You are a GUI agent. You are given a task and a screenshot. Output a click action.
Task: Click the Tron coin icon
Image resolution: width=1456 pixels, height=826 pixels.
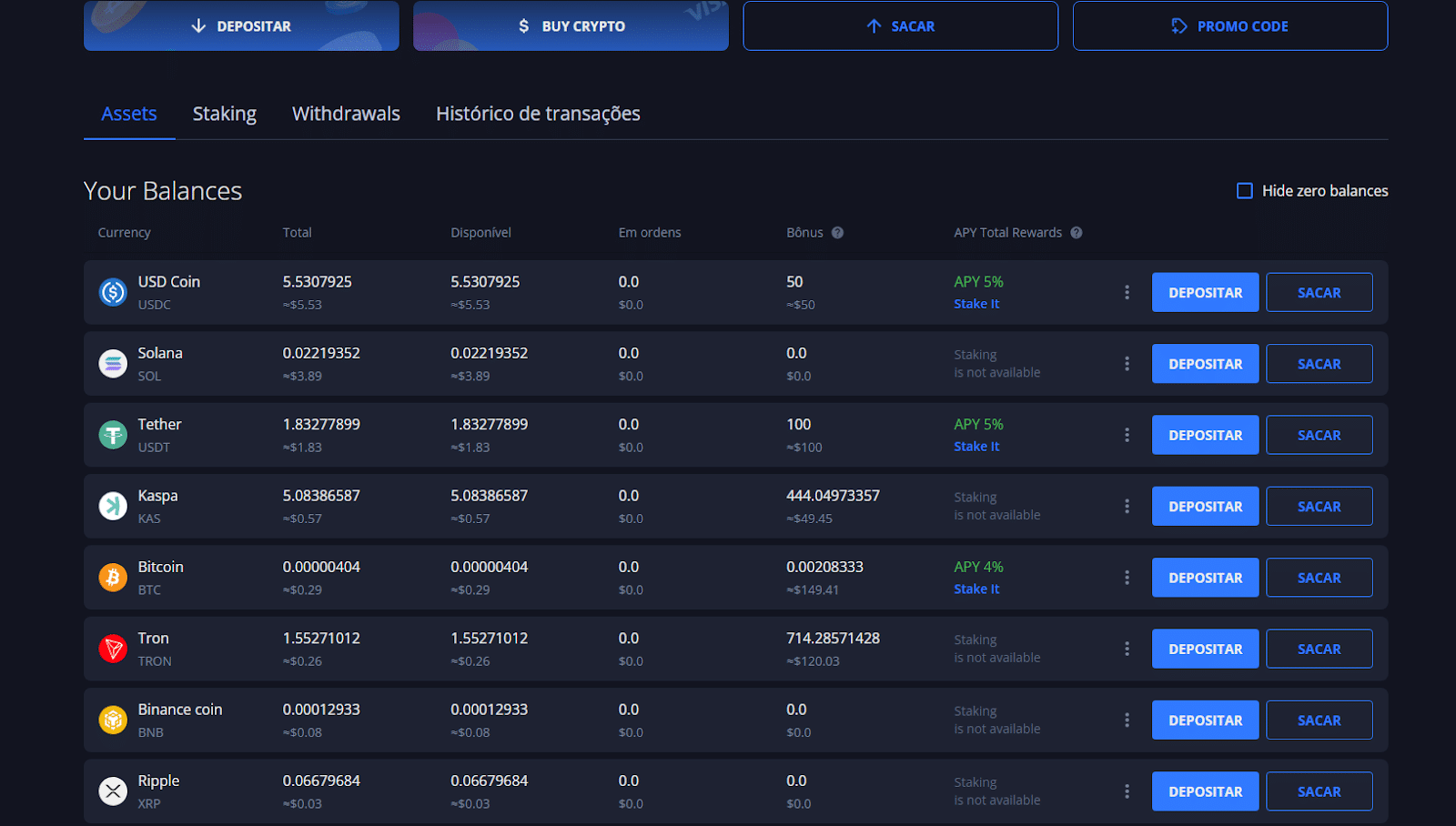coord(113,649)
